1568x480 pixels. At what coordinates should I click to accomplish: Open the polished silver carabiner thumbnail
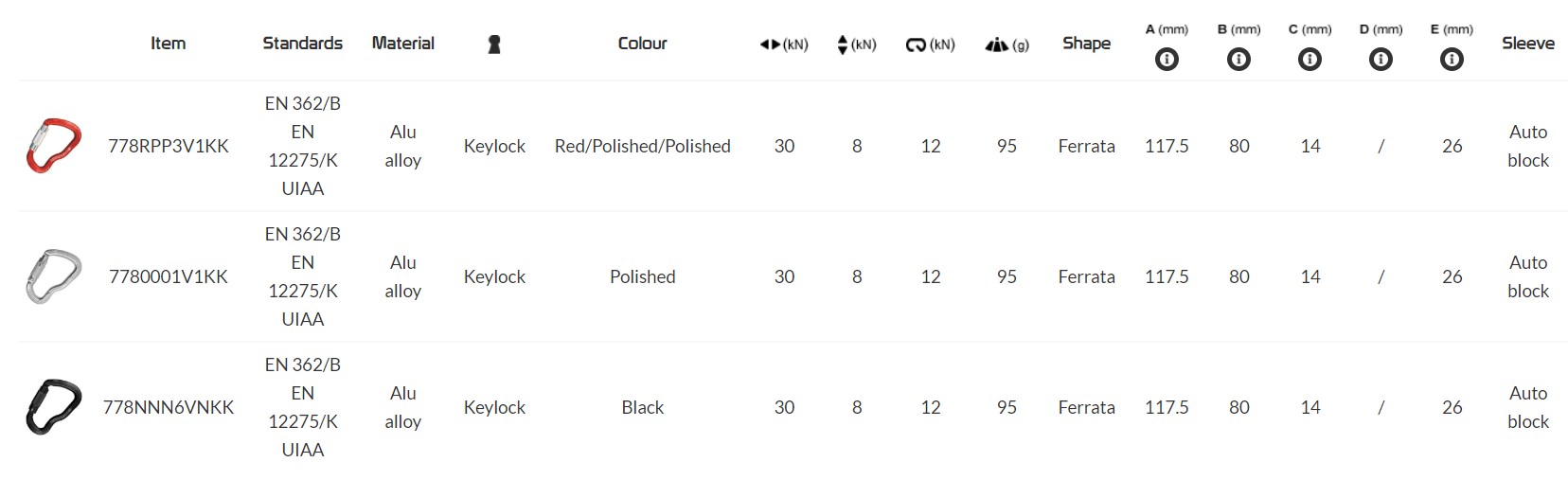click(x=53, y=276)
